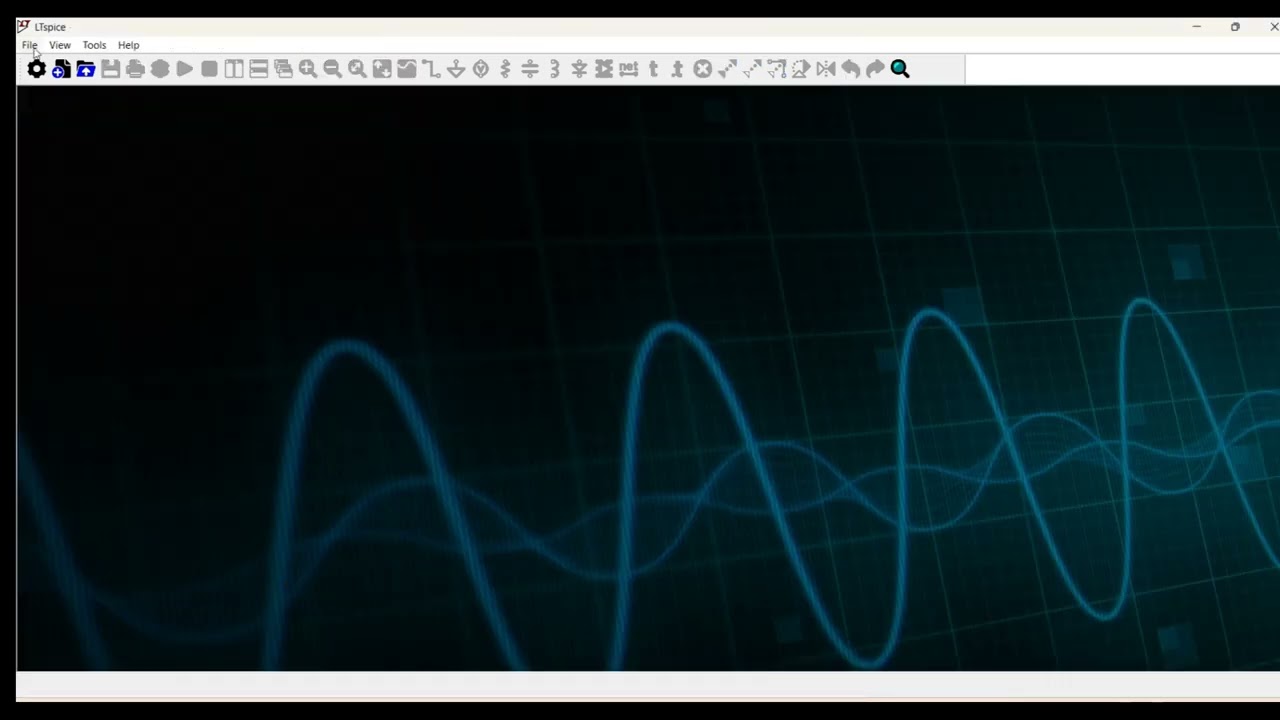1280x720 pixels.
Task: Select the Resistor component tool
Action: click(505, 69)
